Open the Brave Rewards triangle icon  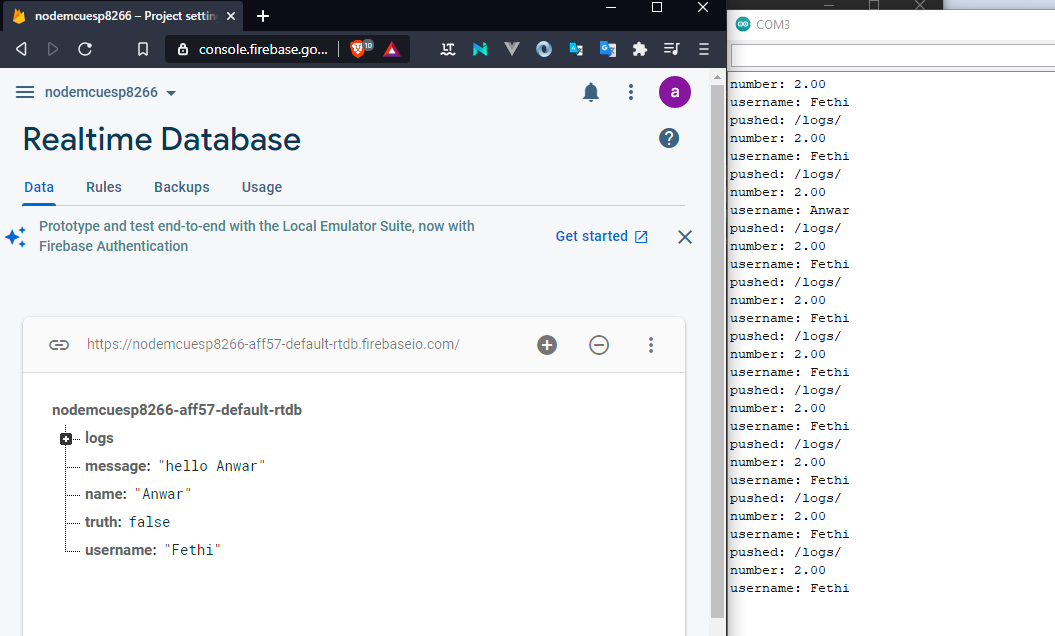coord(392,49)
